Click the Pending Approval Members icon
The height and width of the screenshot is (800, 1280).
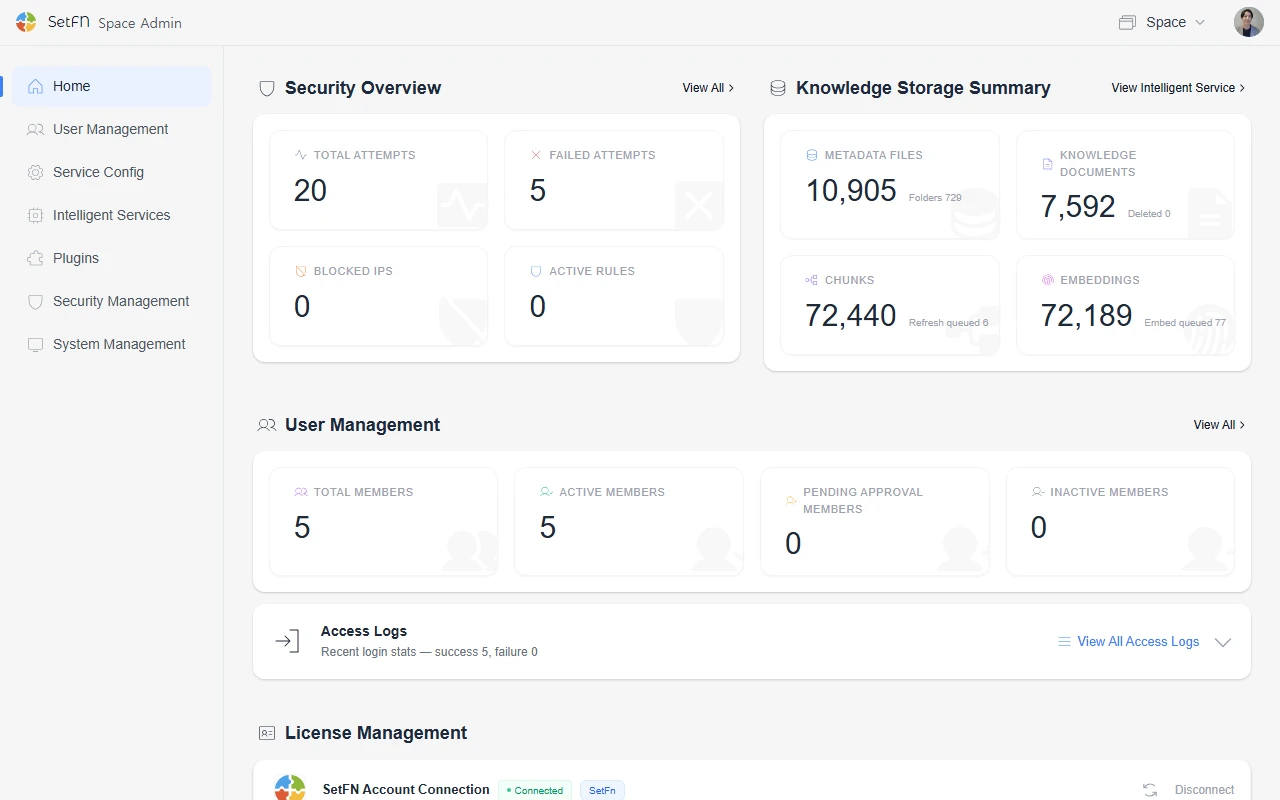pos(791,500)
